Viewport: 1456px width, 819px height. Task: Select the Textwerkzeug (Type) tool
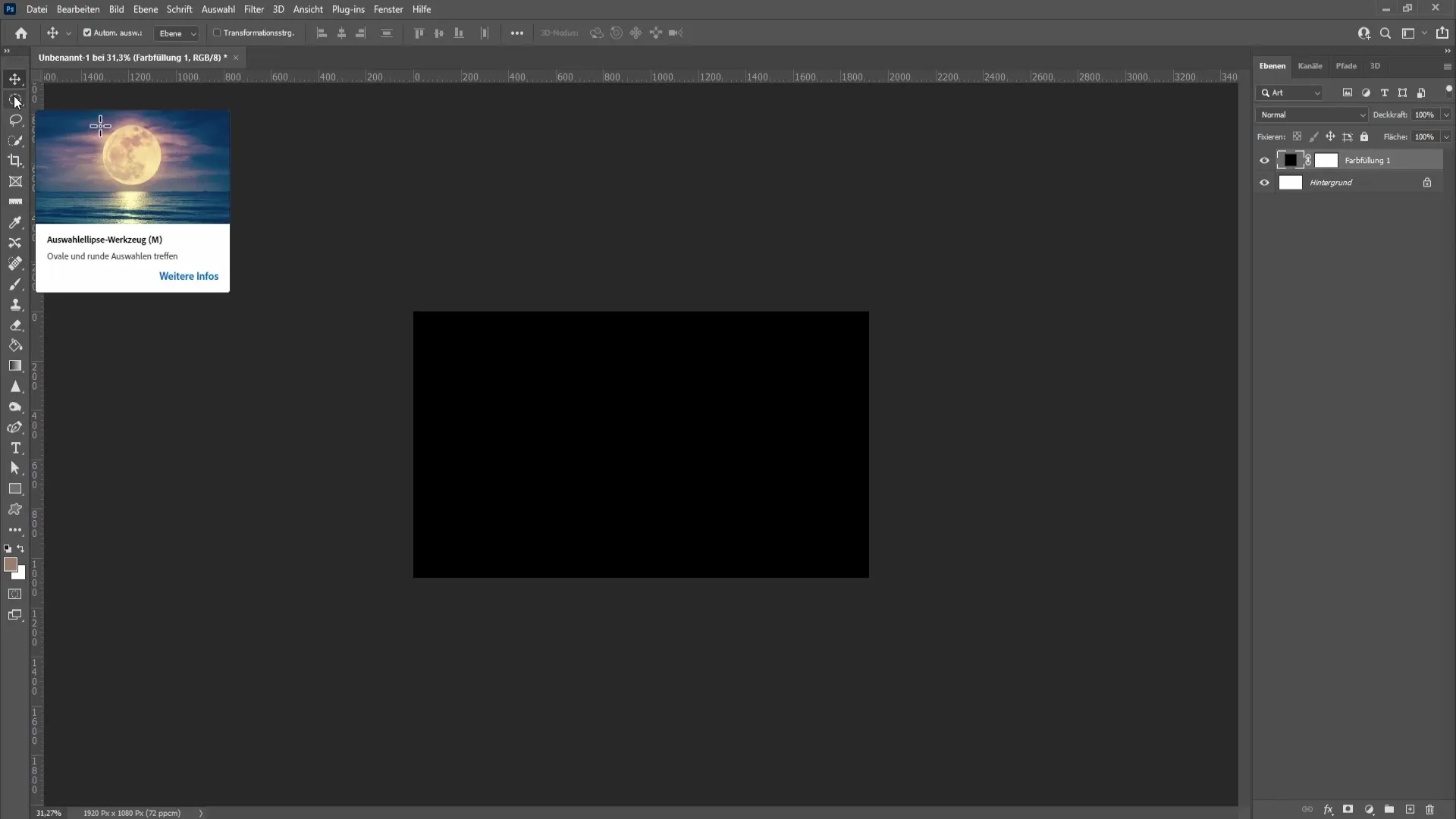(15, 448)
